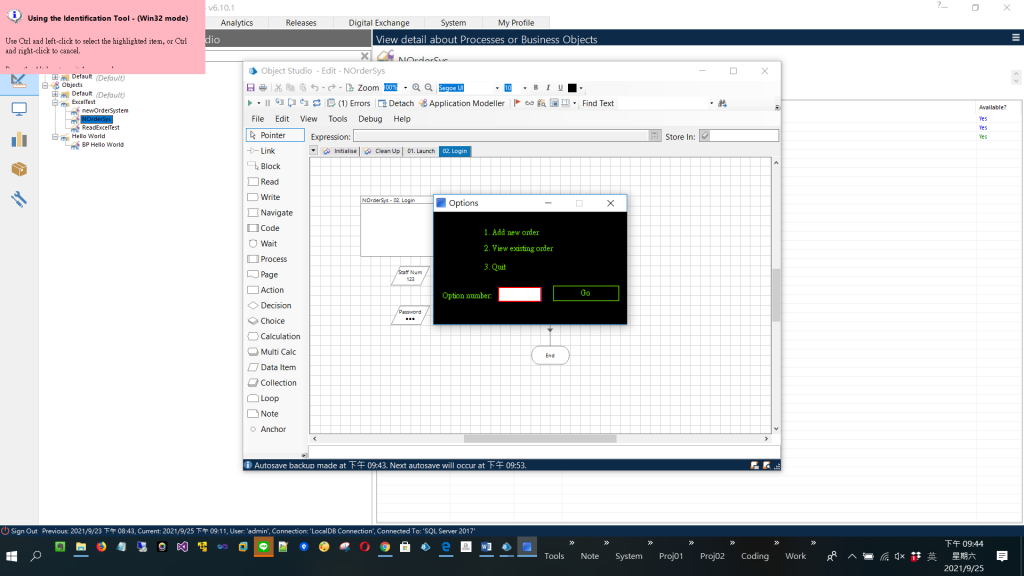
Task: Open Control Room monitor icon in sidebar
Action: click(x=19, y=109)
